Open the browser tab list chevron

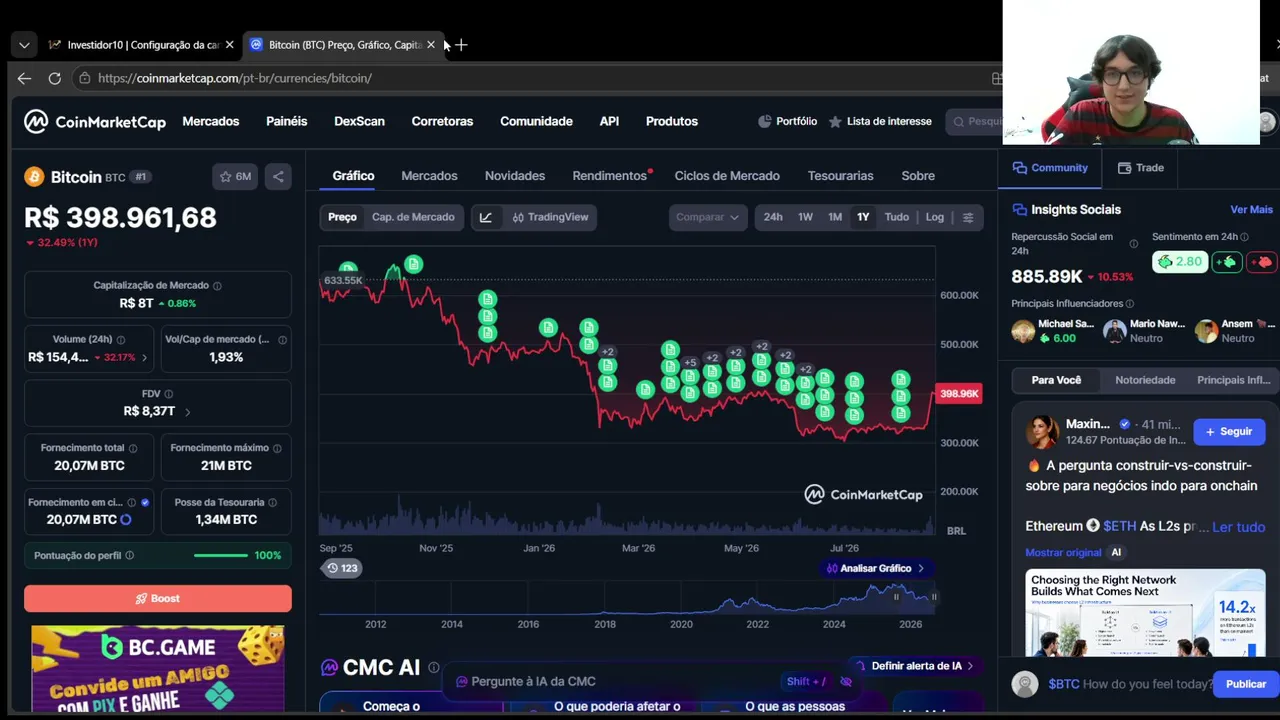24,45
